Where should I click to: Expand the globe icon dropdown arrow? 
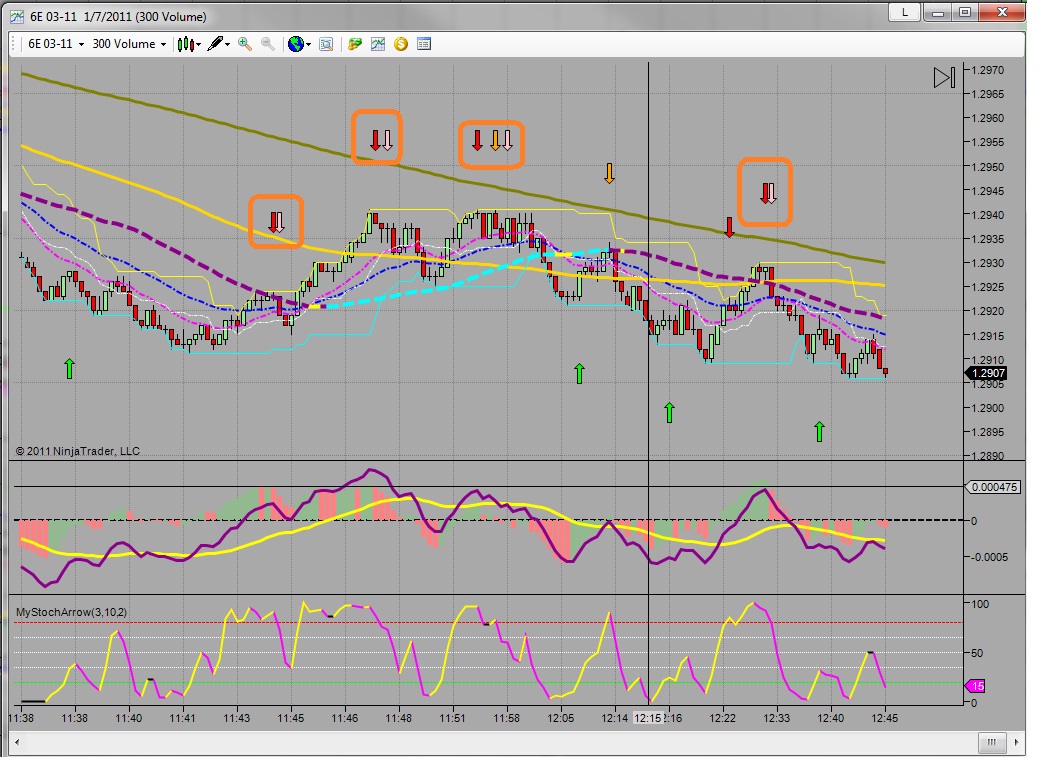tap(309, 44)
